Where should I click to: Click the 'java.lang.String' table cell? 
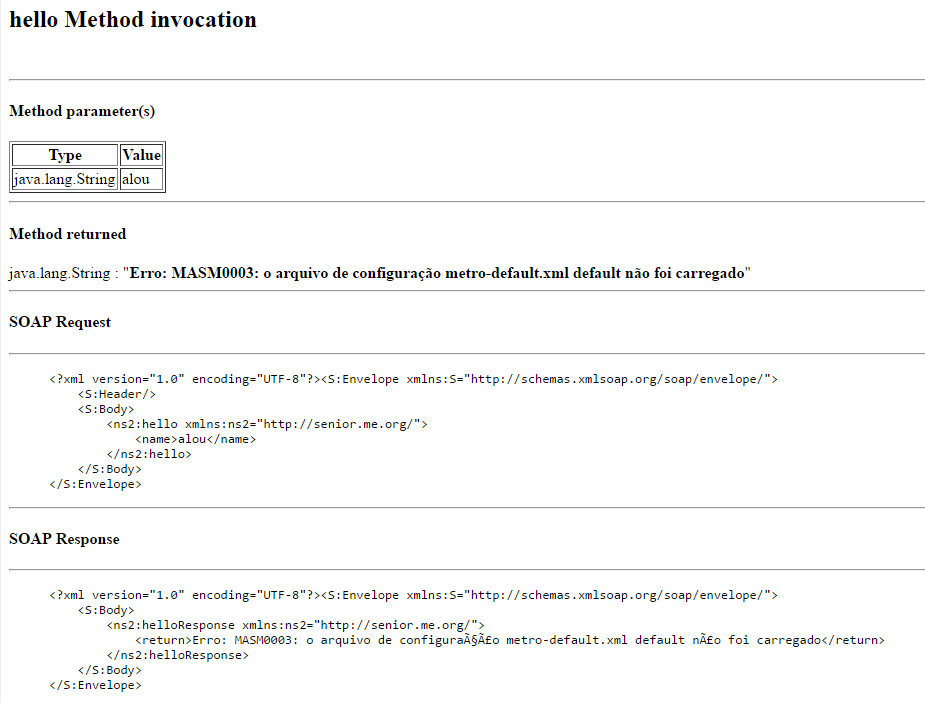point(65,179)
